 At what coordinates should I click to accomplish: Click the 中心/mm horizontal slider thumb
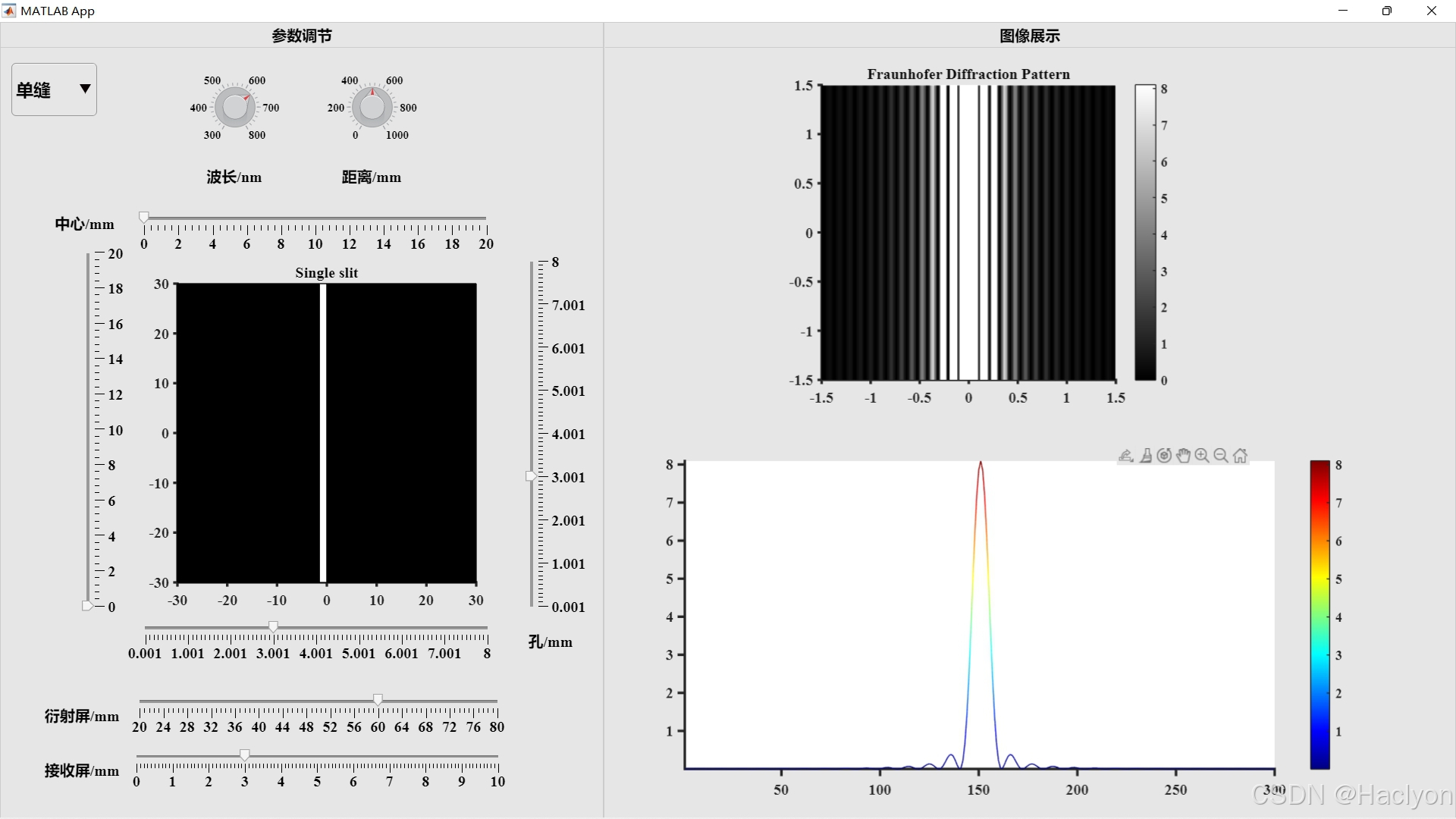(x=144, y=218)
